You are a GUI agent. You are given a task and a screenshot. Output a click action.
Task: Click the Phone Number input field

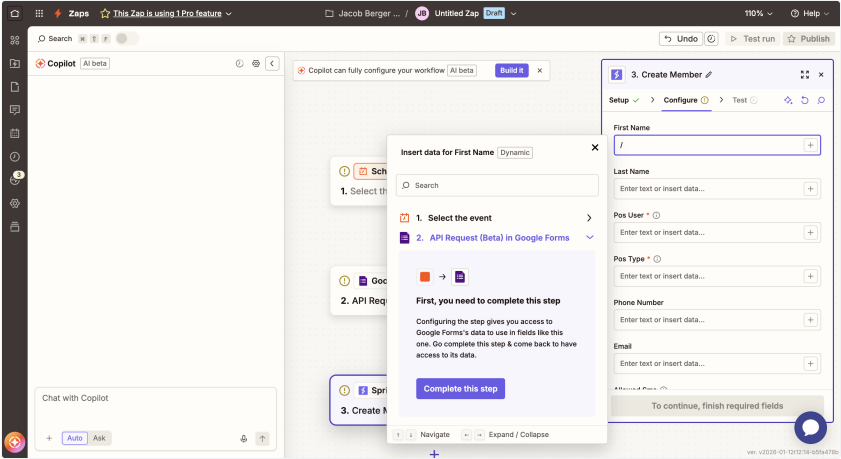(717, 320)
